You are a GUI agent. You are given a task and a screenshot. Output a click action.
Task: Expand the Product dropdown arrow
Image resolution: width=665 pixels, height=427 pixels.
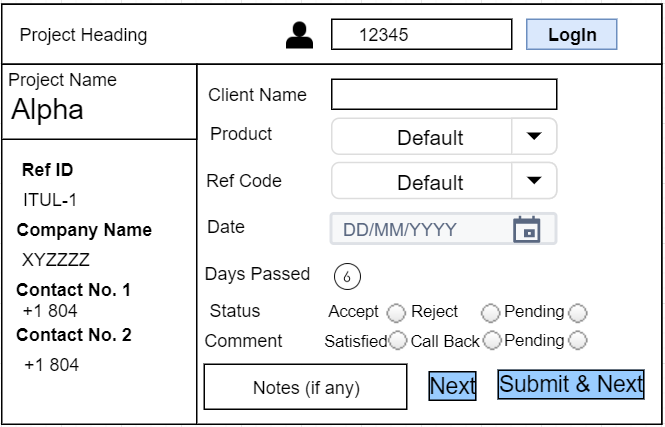click(534, 136)
